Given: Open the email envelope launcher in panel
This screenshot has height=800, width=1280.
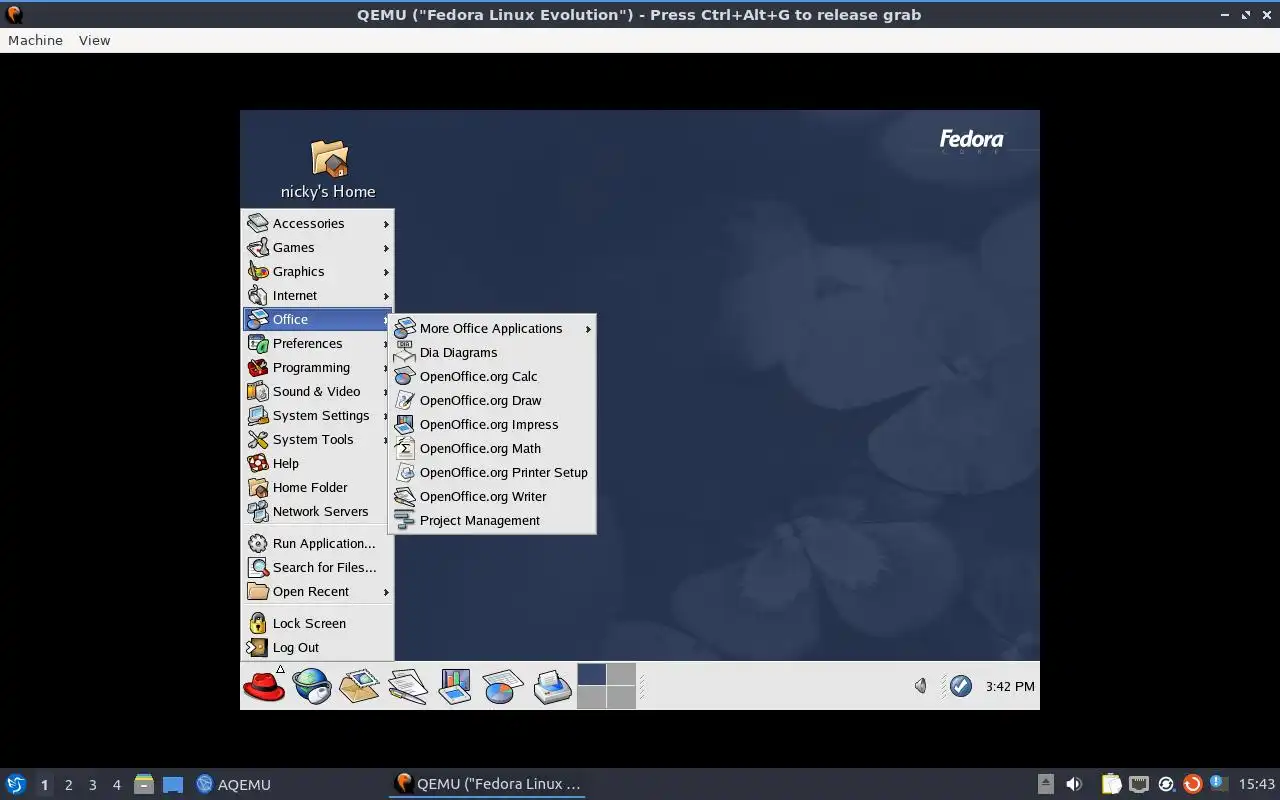Looking at the screenshot, I should click(359, 686).
